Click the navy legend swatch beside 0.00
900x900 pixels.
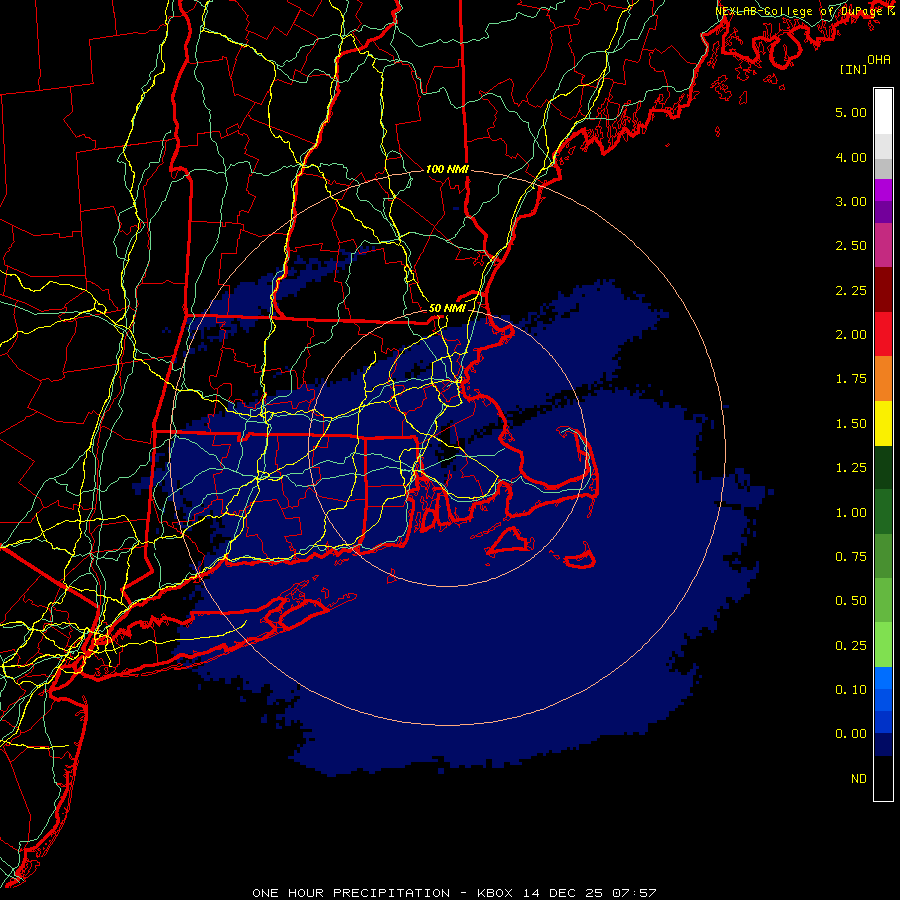click(883, 745)
